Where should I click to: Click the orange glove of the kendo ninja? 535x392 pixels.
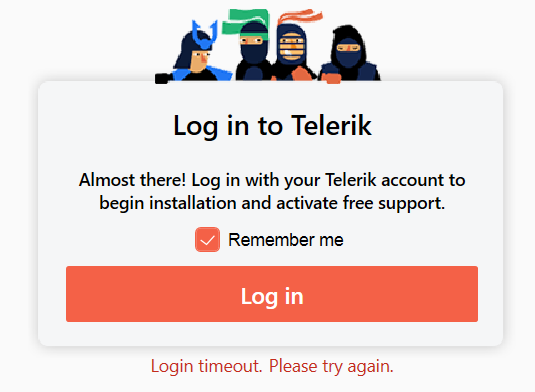pos(301,74)
